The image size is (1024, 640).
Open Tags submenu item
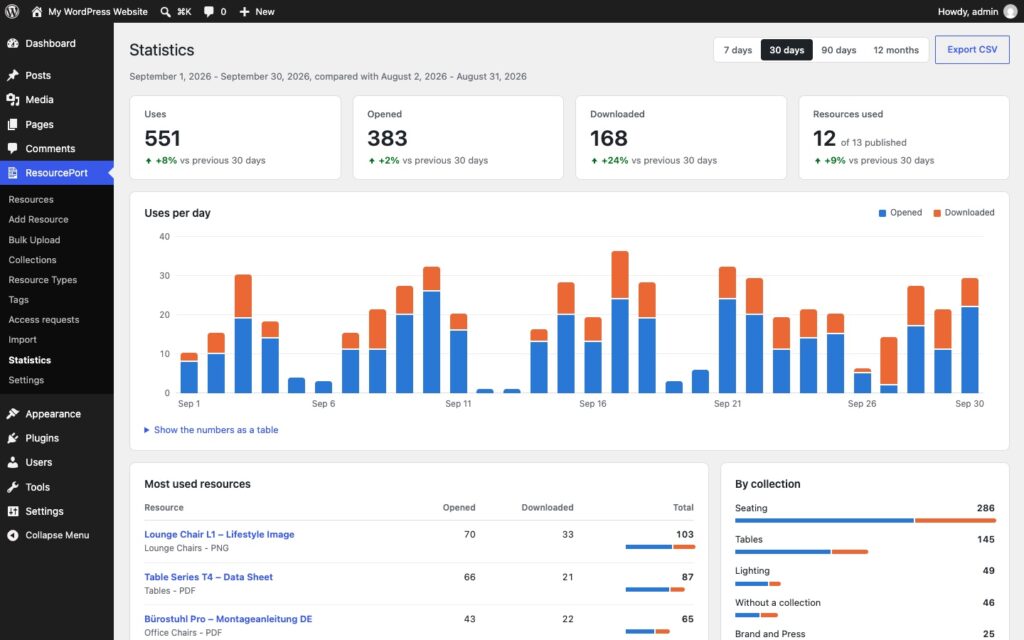18,300
